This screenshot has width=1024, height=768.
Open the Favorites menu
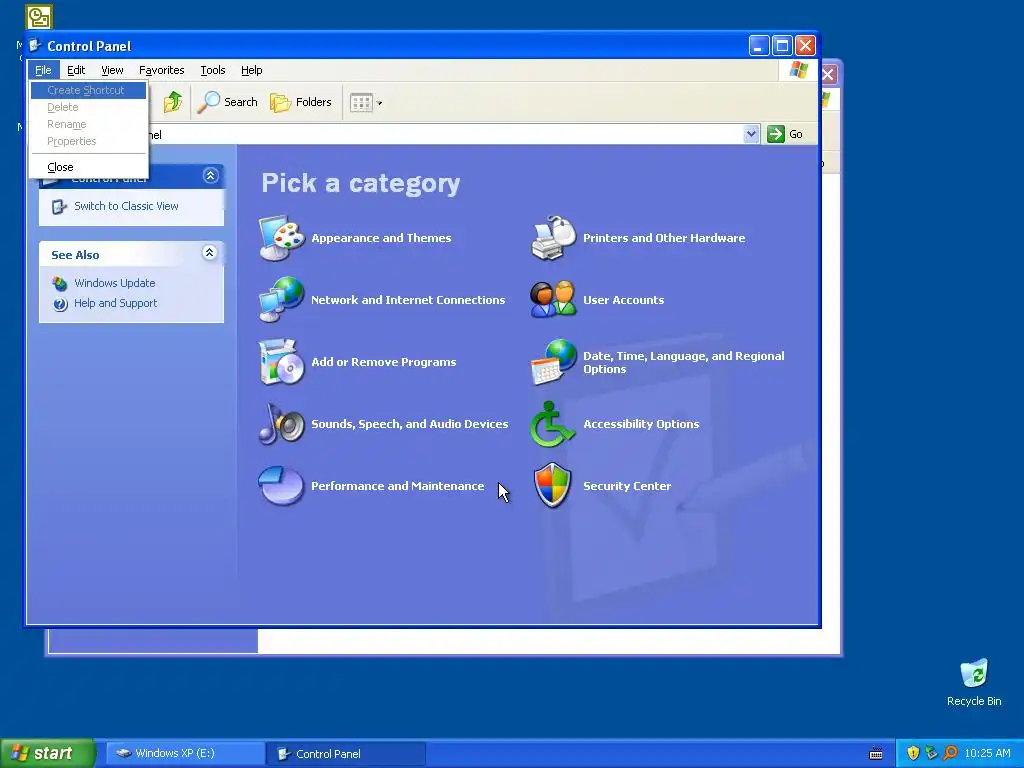[161, 70]
